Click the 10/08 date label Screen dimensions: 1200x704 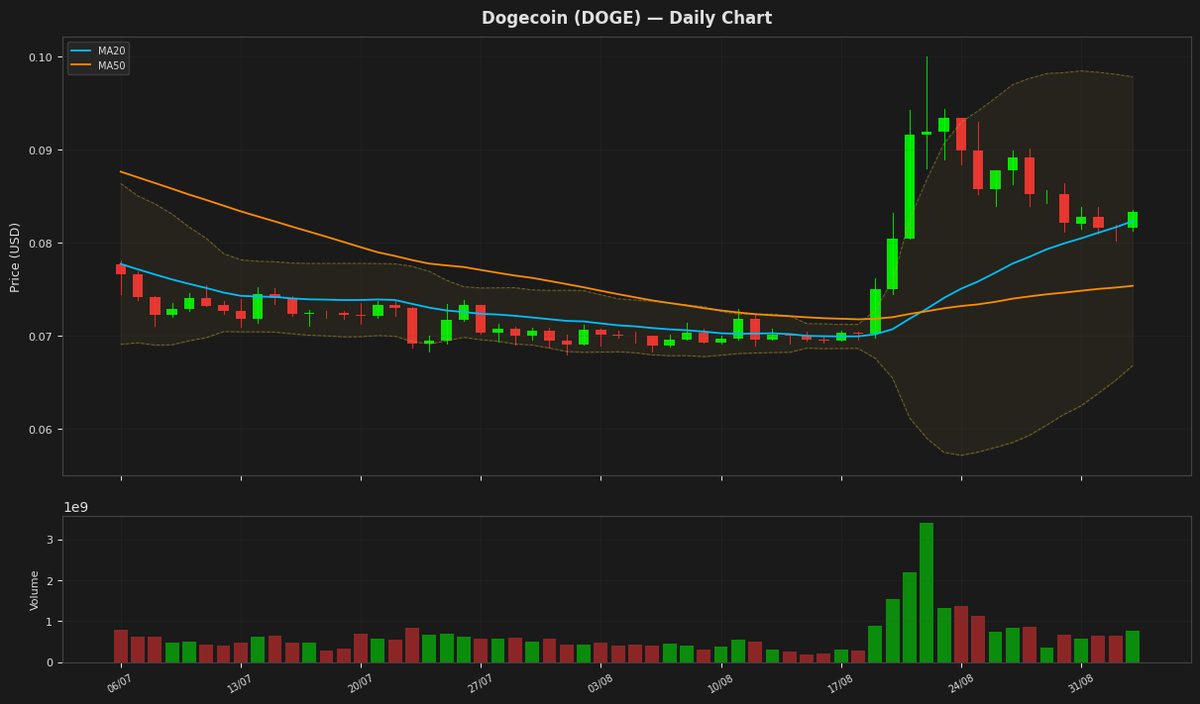pyautogui.click(x=718, y=683)
